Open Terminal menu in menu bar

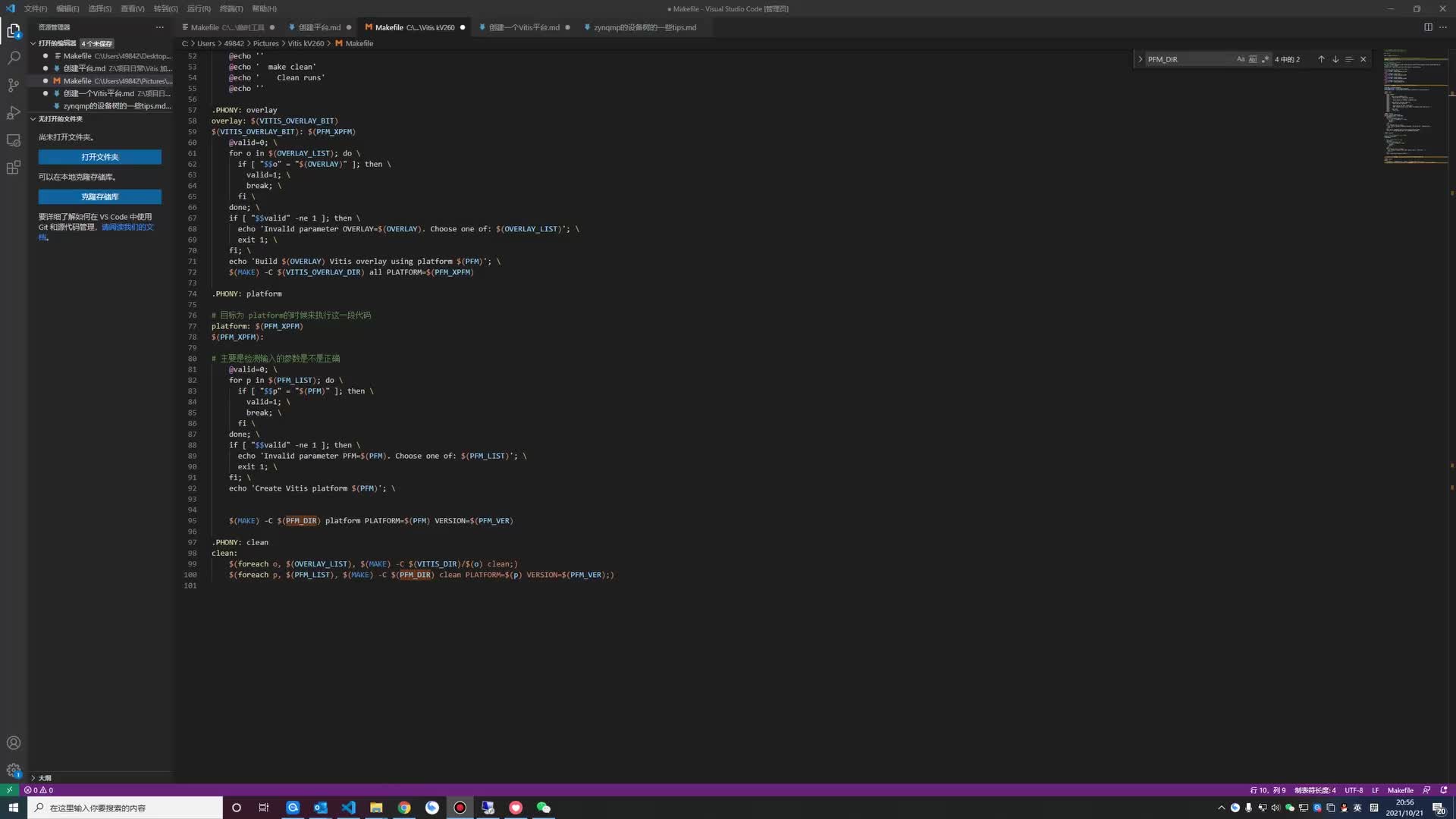pos(231,8)
